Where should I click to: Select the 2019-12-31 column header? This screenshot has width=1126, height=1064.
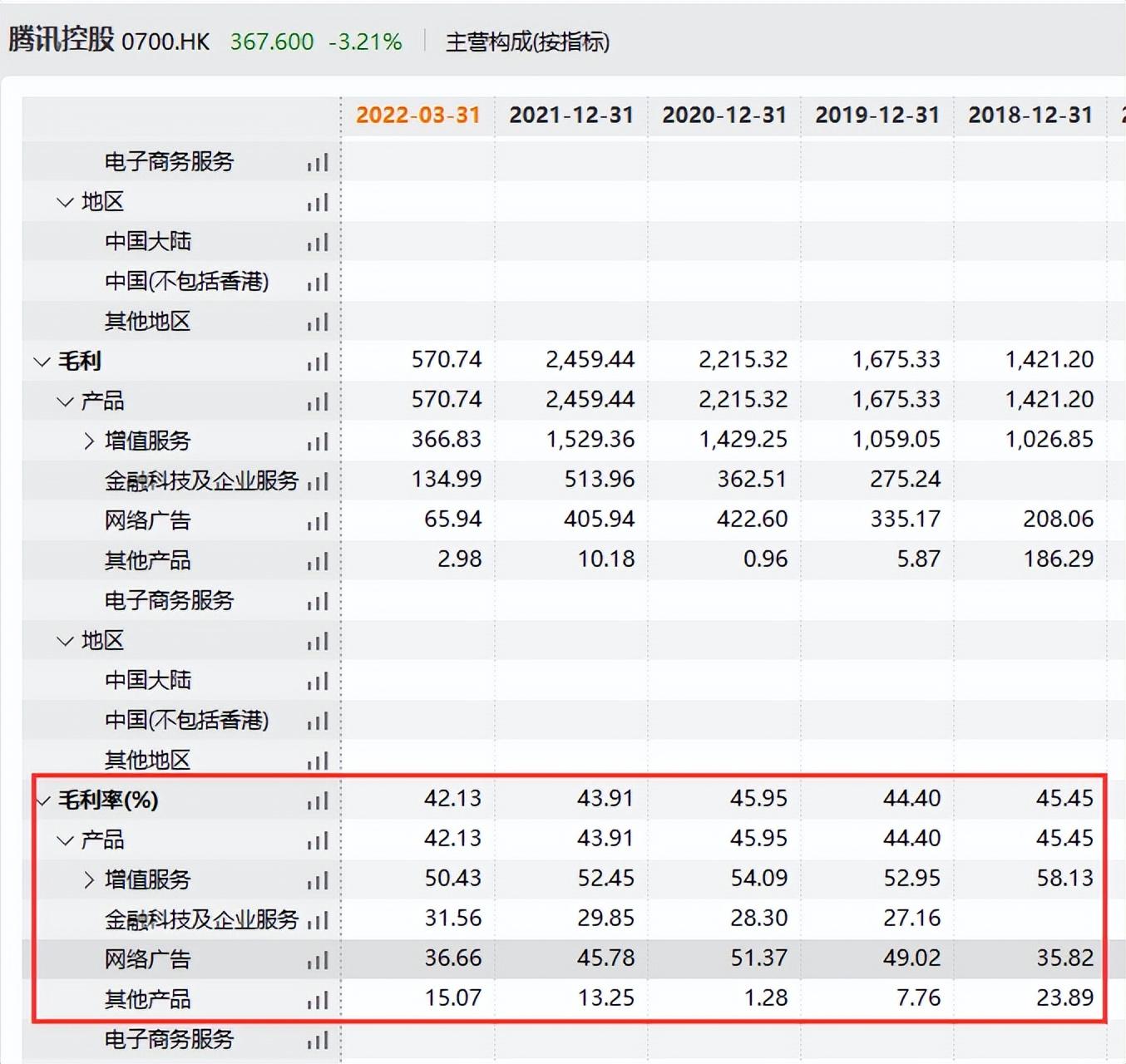pyautogui.click(x=877, y=115)
